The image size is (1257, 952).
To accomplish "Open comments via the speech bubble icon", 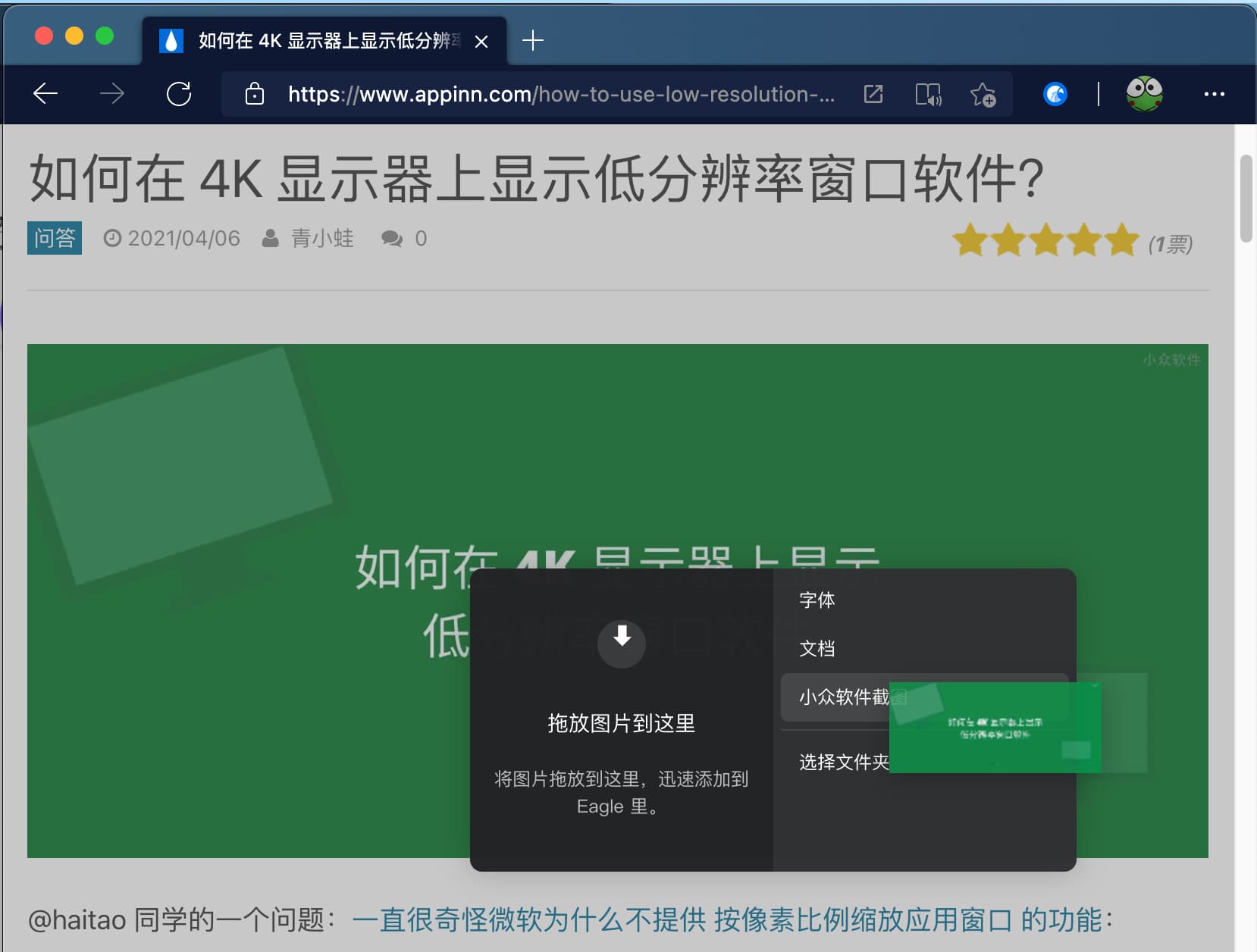I will click(x=393, y=239).
